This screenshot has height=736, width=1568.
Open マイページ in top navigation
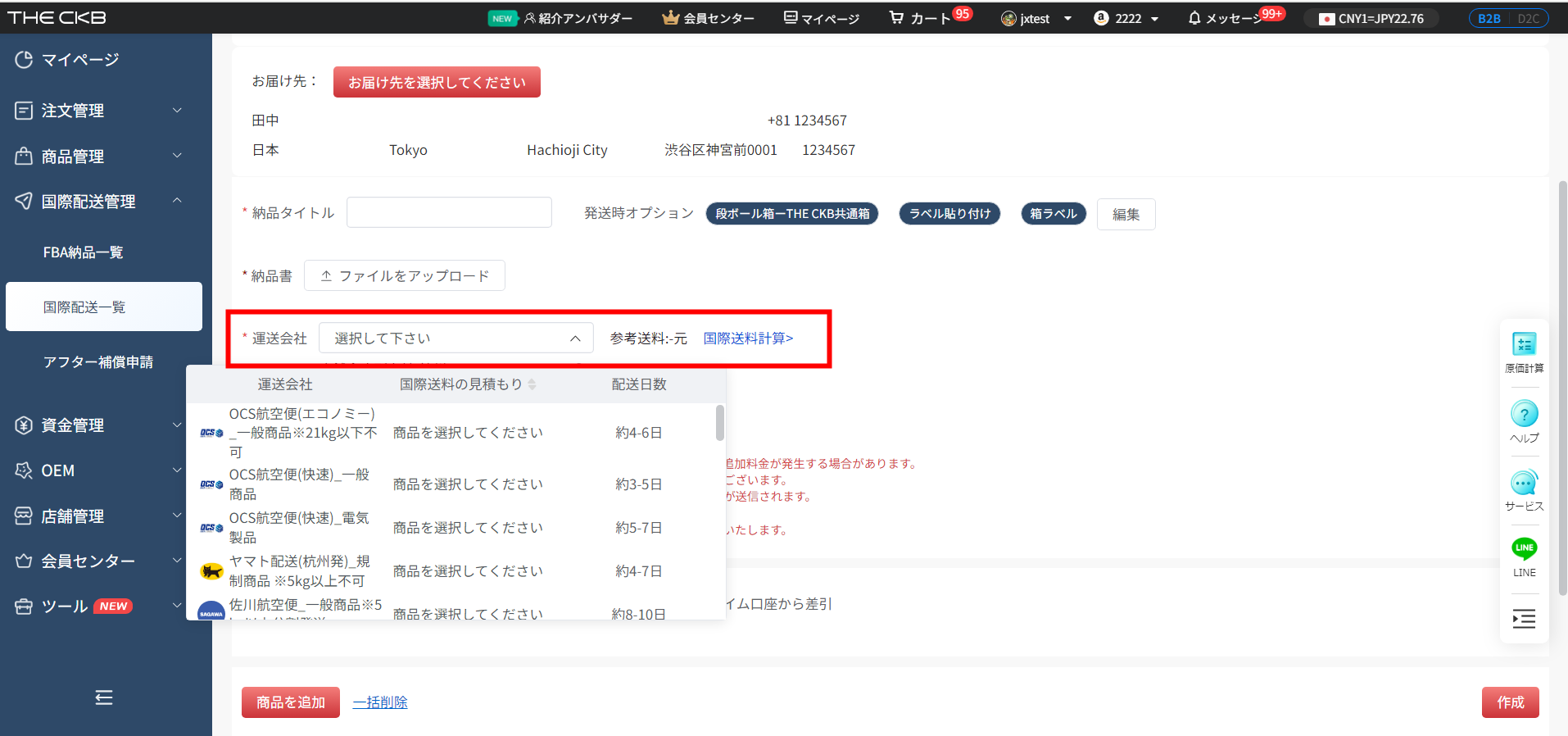coord(822,18)
